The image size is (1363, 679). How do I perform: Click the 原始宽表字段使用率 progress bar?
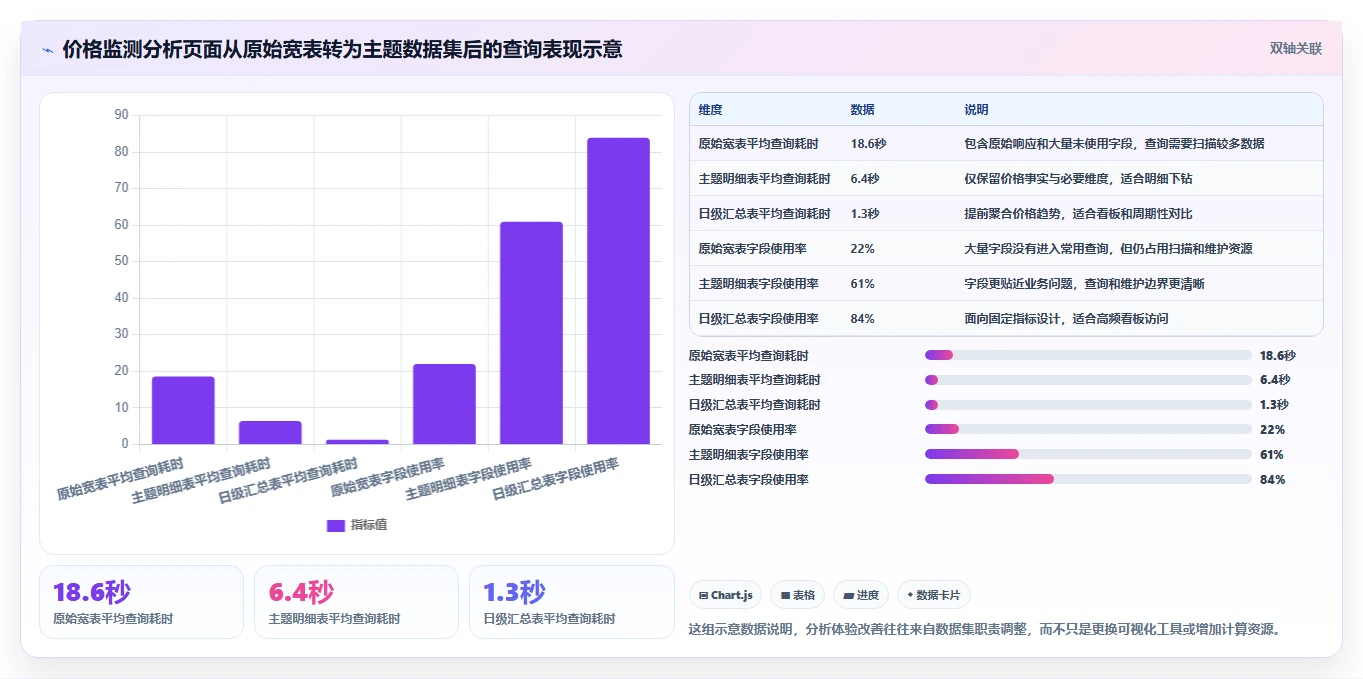coord(1088,429)
